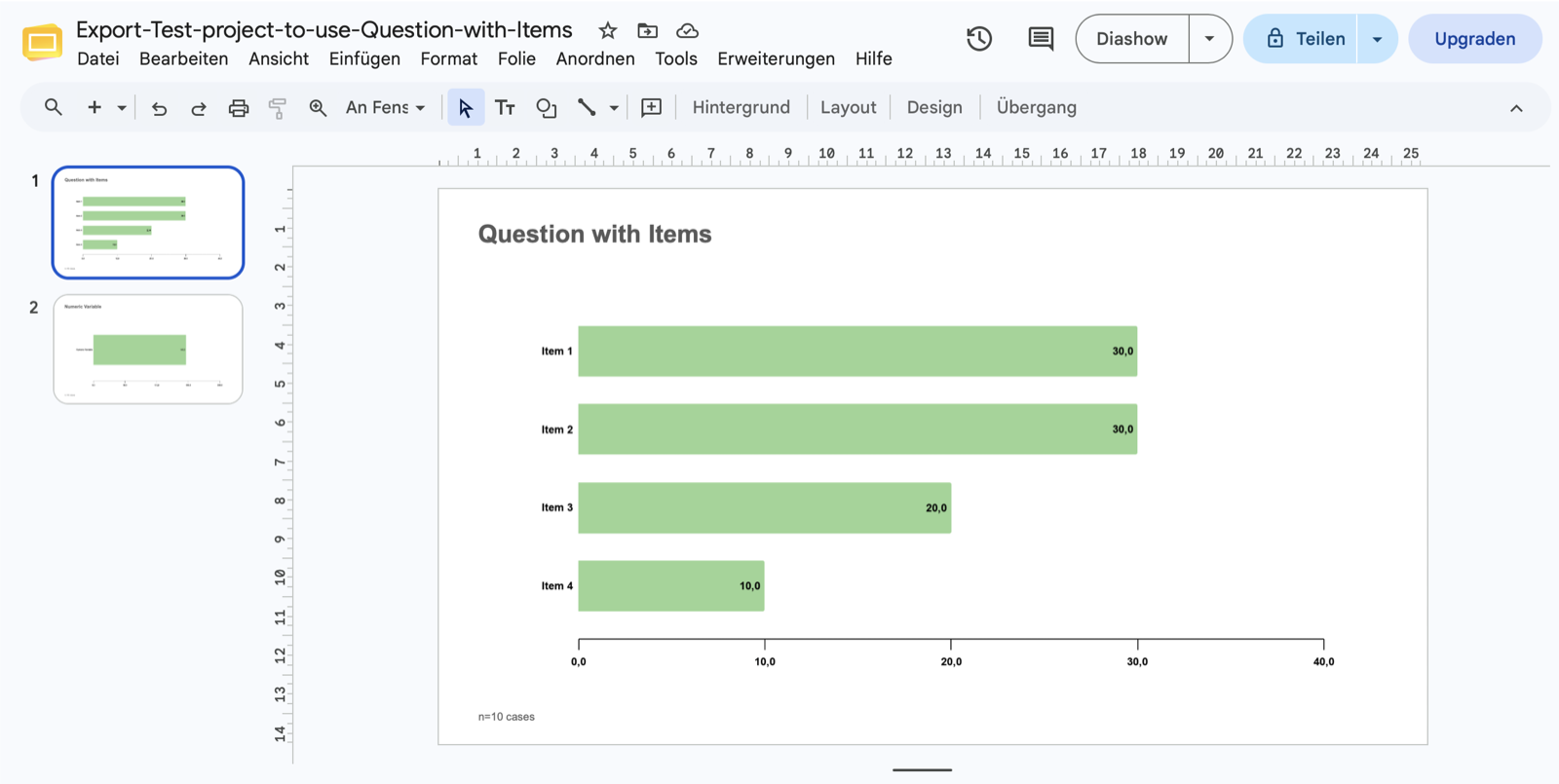Select slide 2 thumbnail

click(x=148, y=349)
